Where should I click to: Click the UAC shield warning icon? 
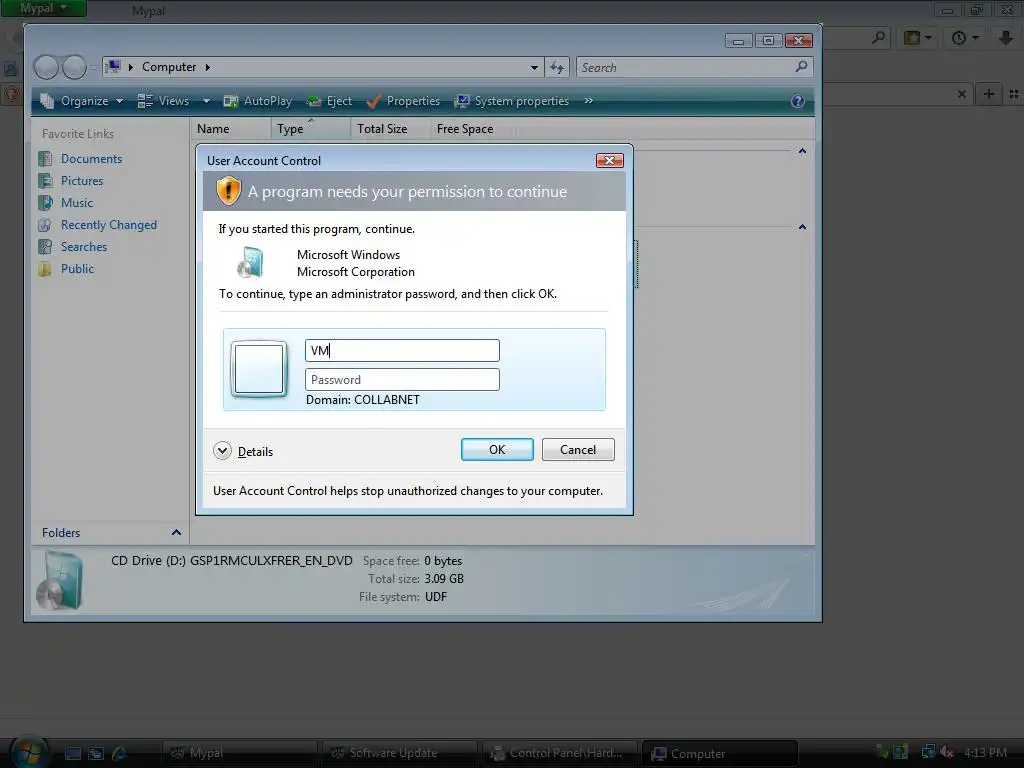tap(229, 191)
